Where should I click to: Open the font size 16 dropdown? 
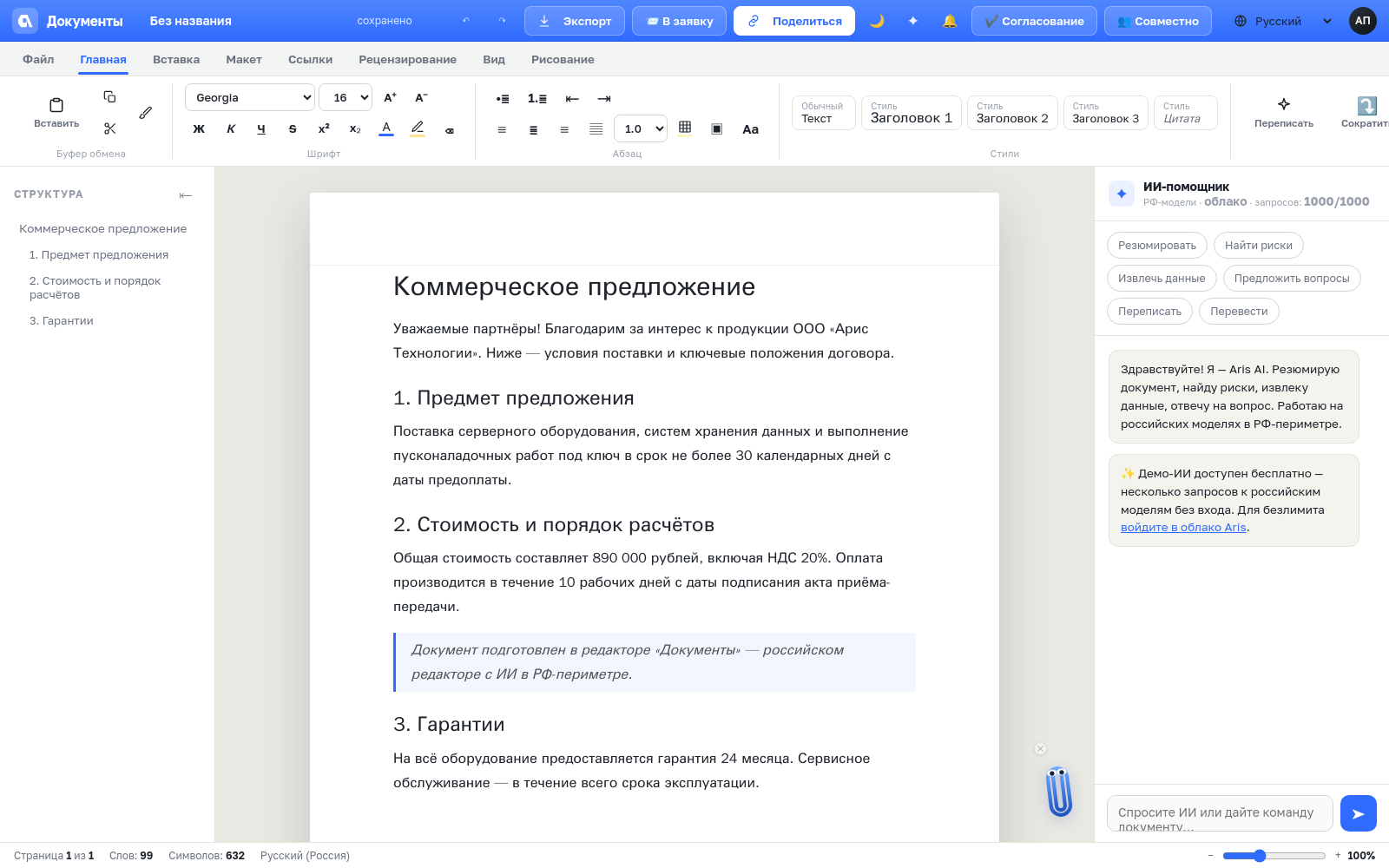346,97
